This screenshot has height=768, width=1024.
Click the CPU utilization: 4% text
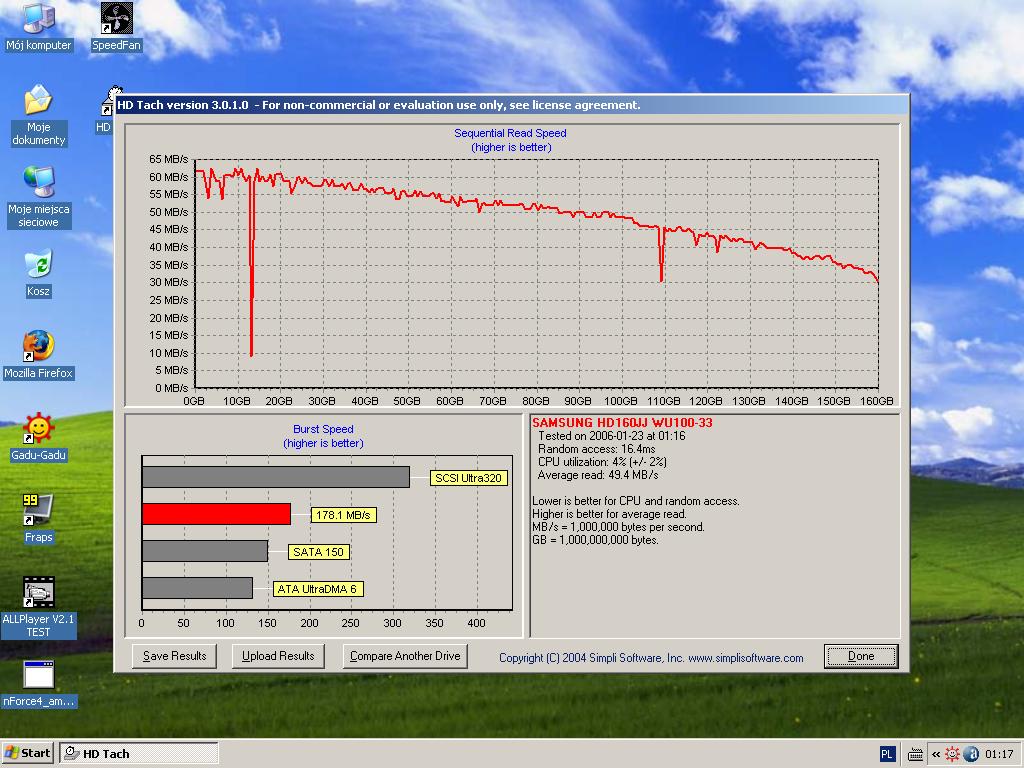[x=602, y=462]
